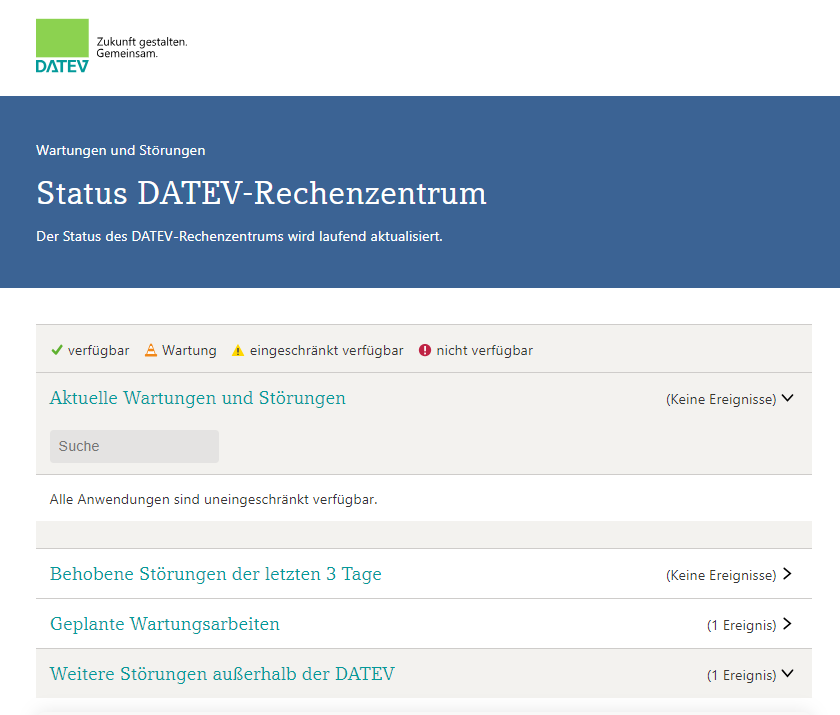Open the 'Geplante Wartungsarbeiten' heading
The width and height of the screenshot is (840, 715).
[165, 624]
